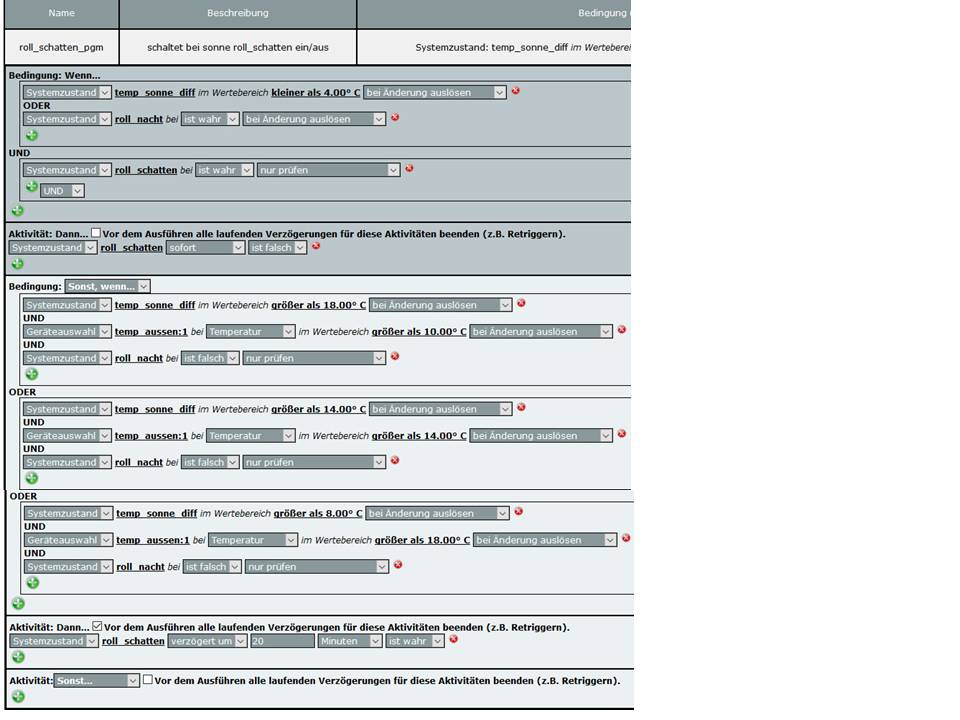The height and width of the screenshot is (720, 960).
Task: Add activity below verzögert um 20 Minuten row
Action: 18,657
